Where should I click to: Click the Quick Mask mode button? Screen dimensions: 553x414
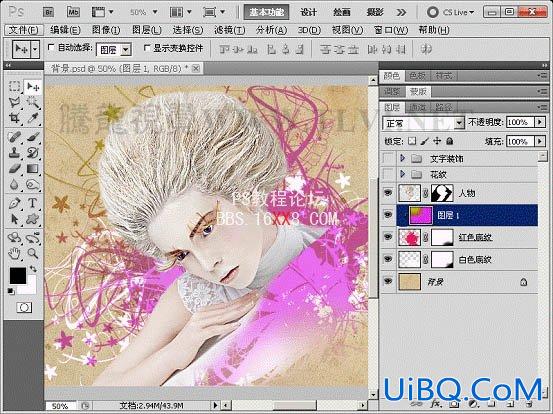point(24,308)
